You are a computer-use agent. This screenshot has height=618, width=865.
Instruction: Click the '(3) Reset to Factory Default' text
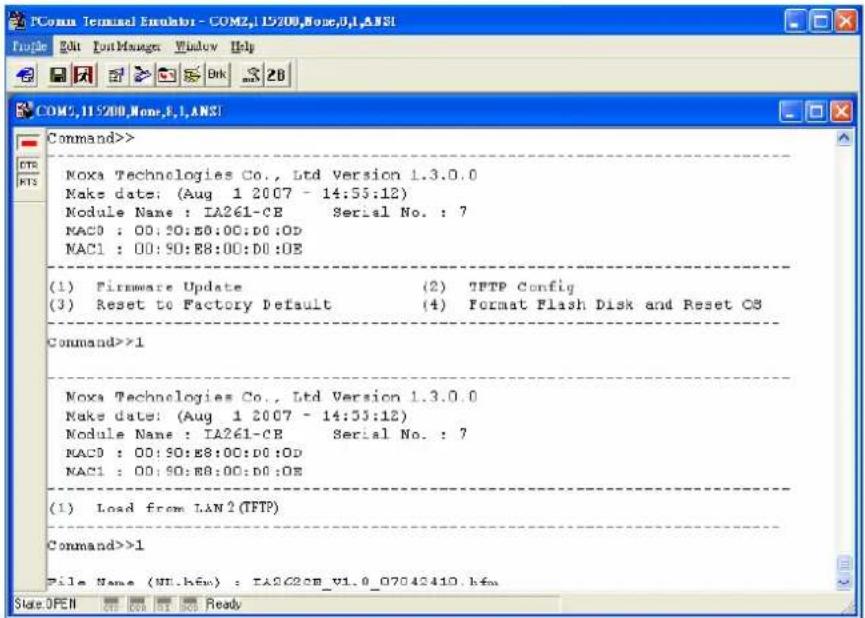click(x=190, y=305)
